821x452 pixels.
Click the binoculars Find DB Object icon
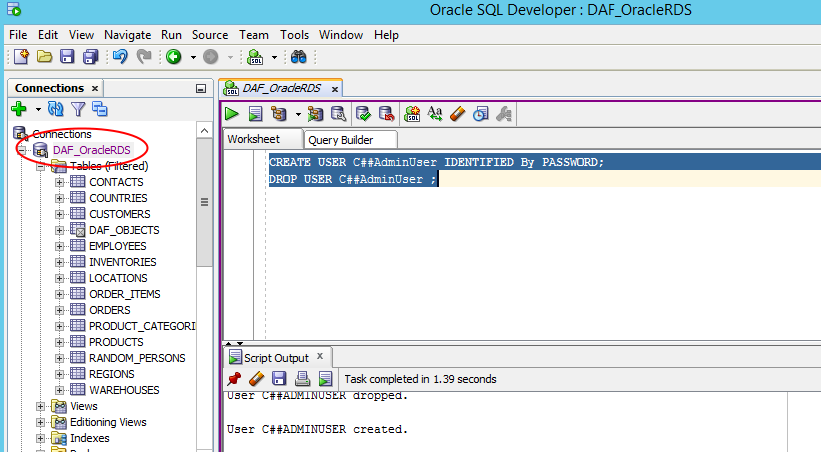coord(298,57)
